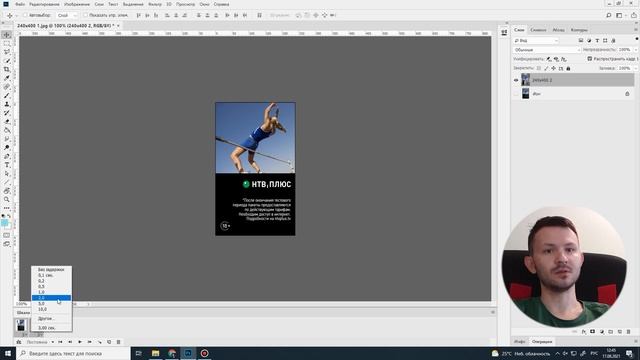Open the timeline panel options menu

click(493, 312)
